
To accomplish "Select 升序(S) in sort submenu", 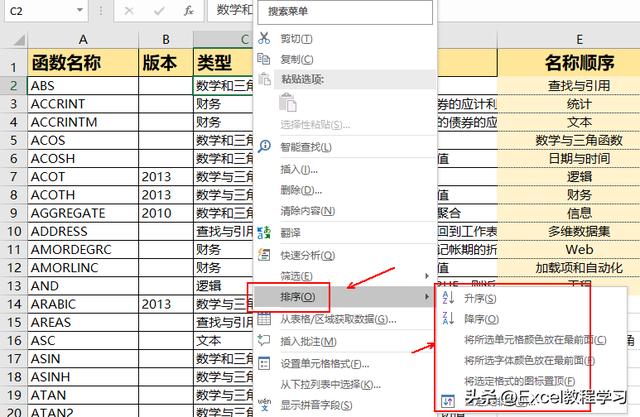I will pos(480,299).
